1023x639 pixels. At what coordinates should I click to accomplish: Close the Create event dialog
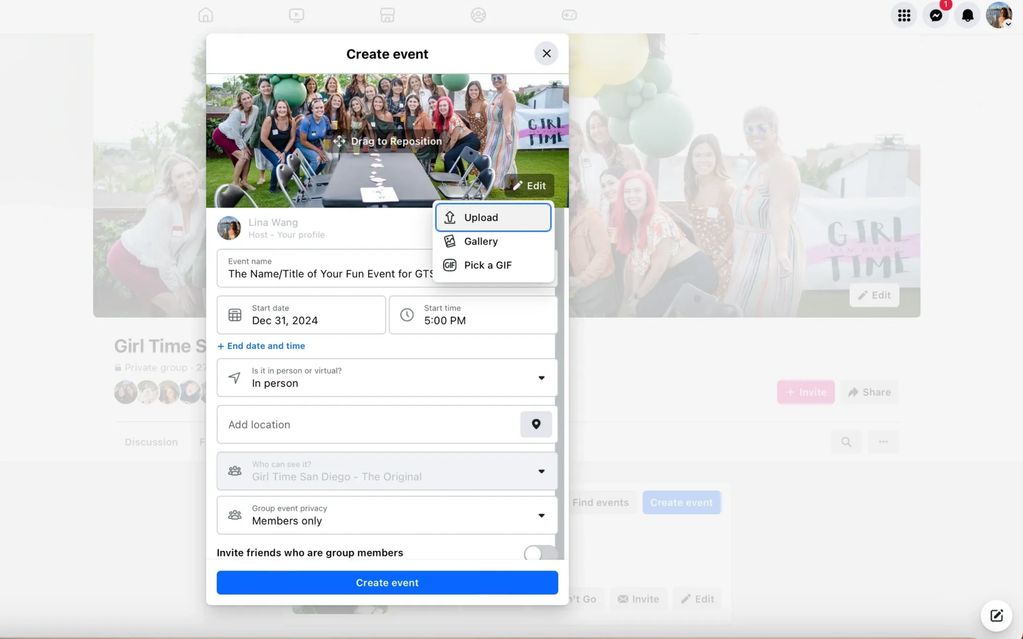pyautogui.click(x=546, y=54)
